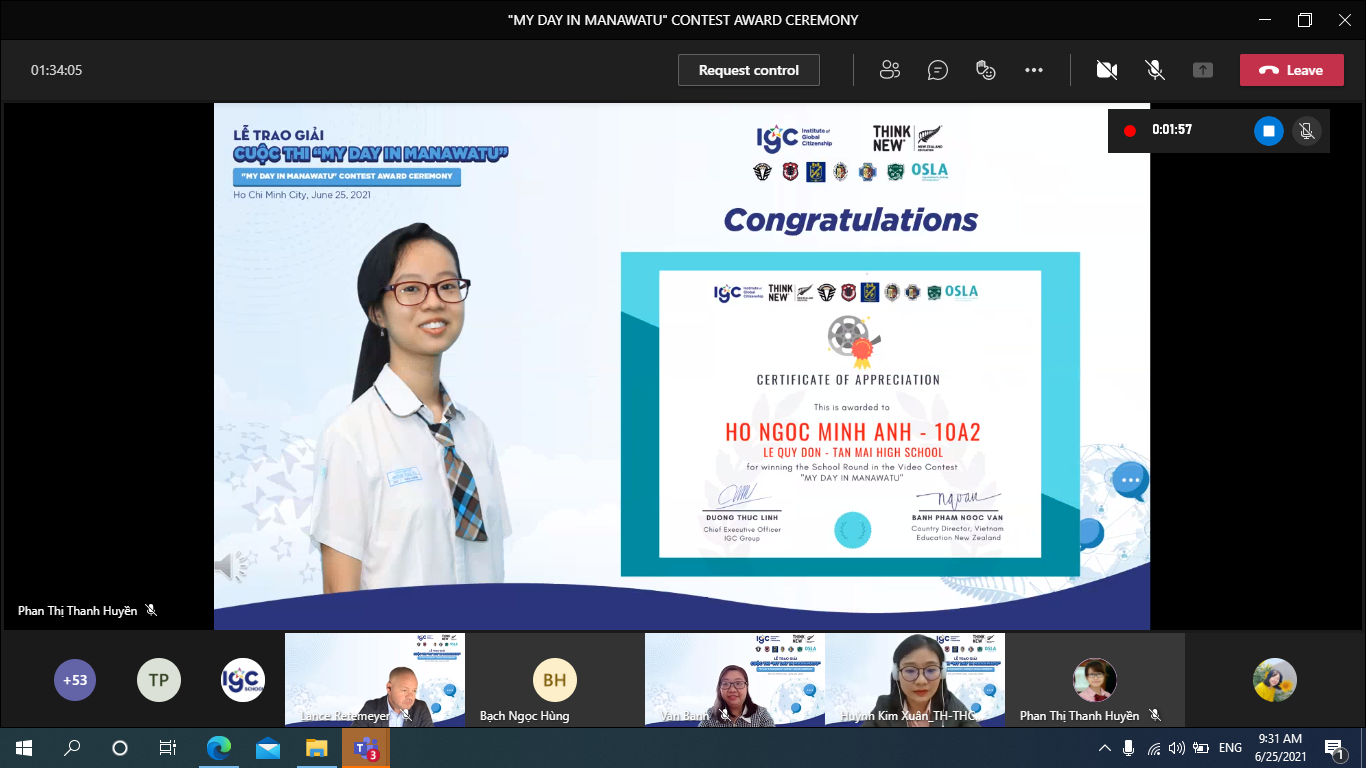
Task: Click the Request control button
Action: 748,70
